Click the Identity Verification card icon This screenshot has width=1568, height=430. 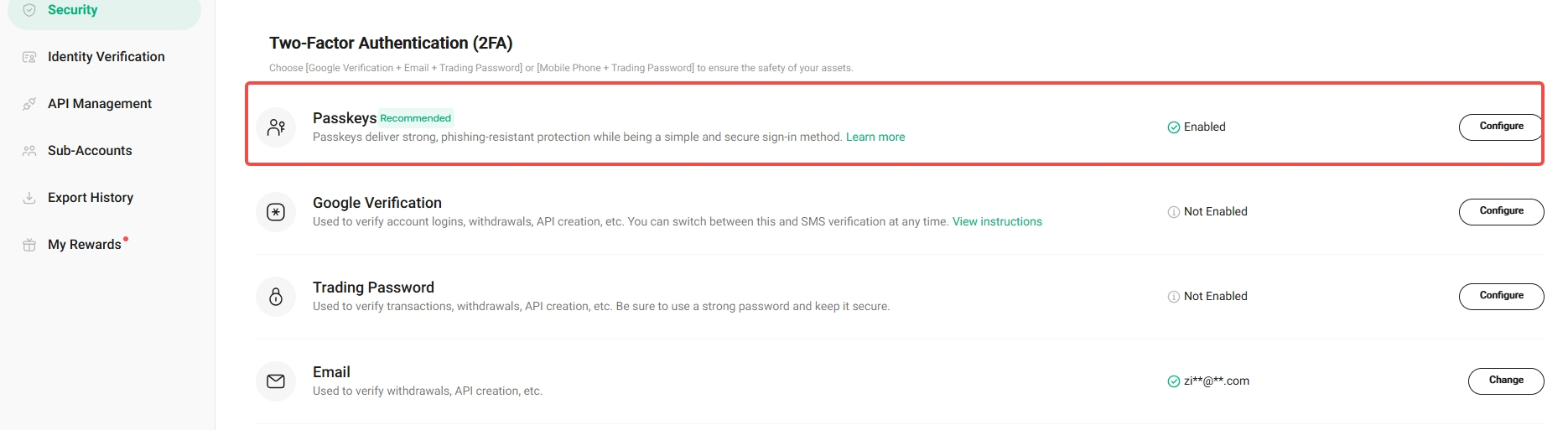click(x=29, y=57)
